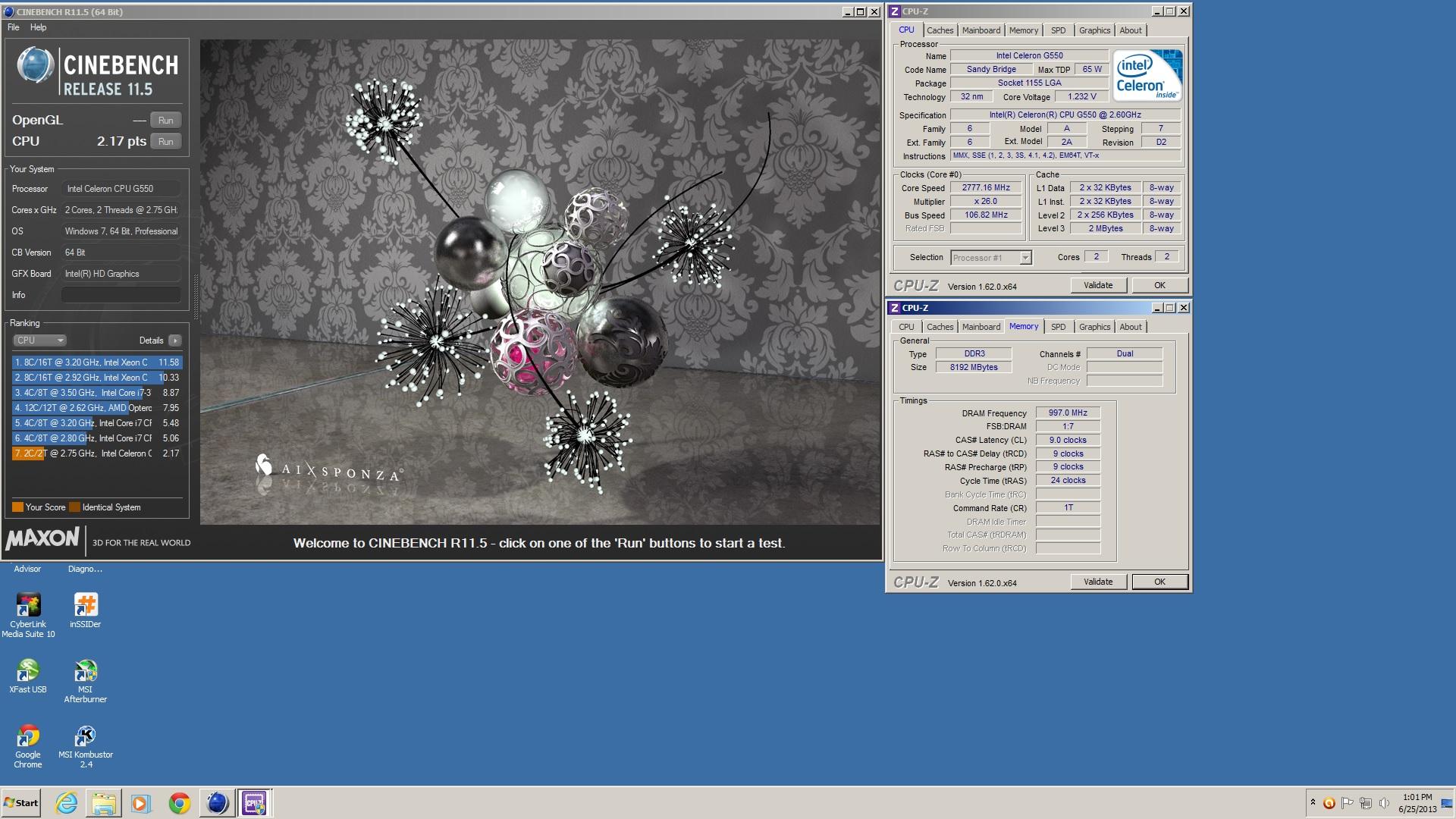Click the clock showing 1:01 PM
1456x819 pixels.
(1417, 797)
